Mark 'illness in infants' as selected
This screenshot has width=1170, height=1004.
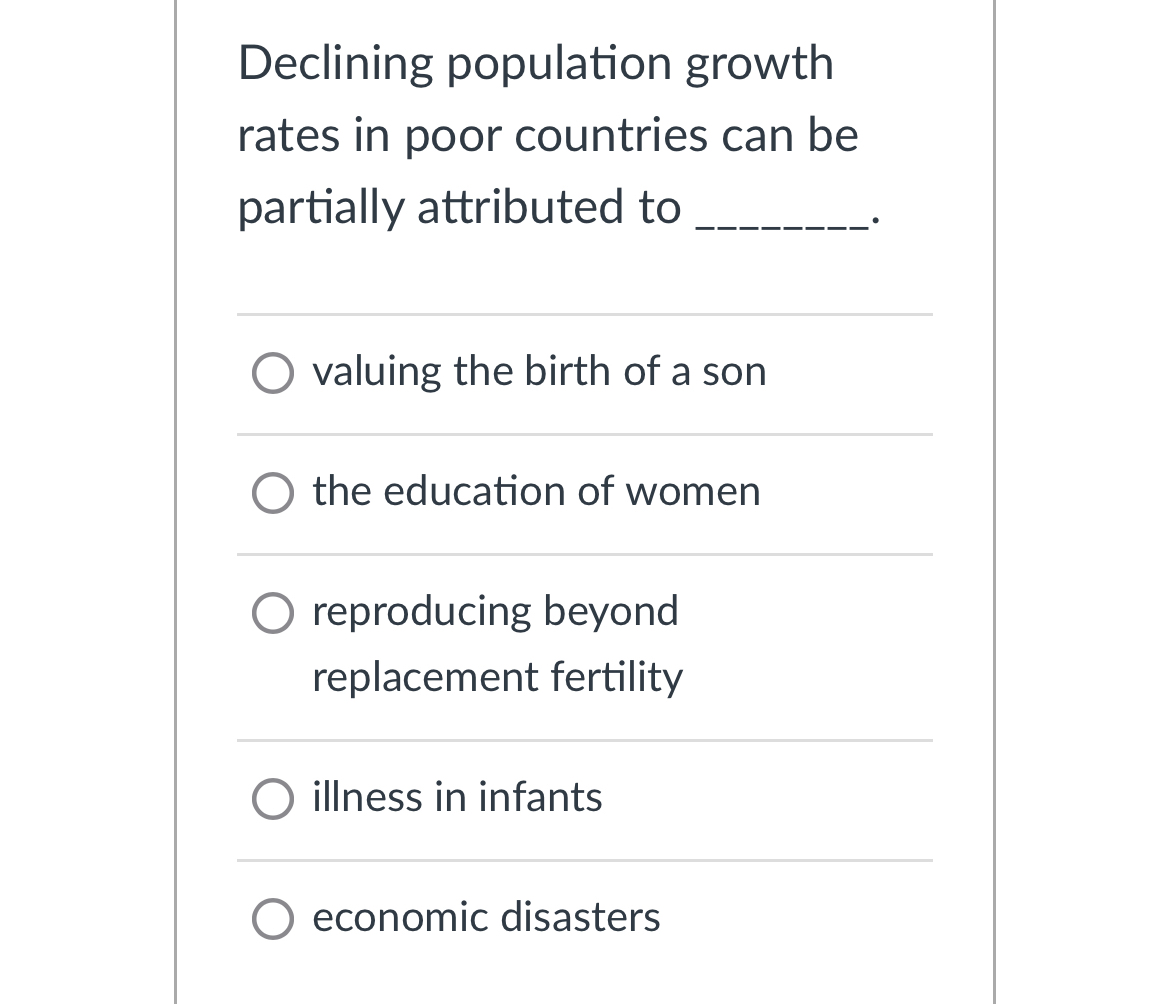[x=457, y=798]
